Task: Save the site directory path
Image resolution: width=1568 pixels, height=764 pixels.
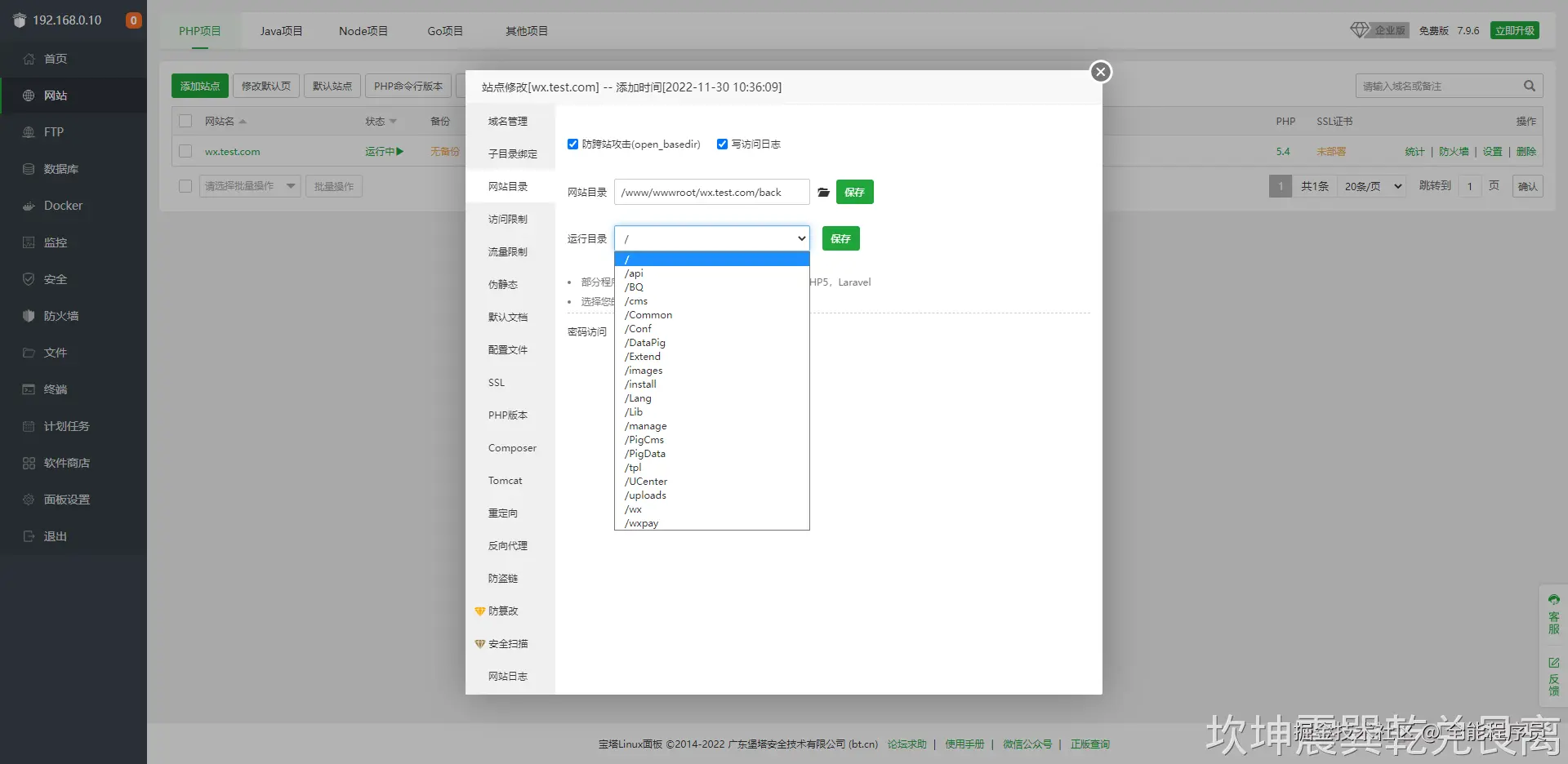Action: click(854, 192)
